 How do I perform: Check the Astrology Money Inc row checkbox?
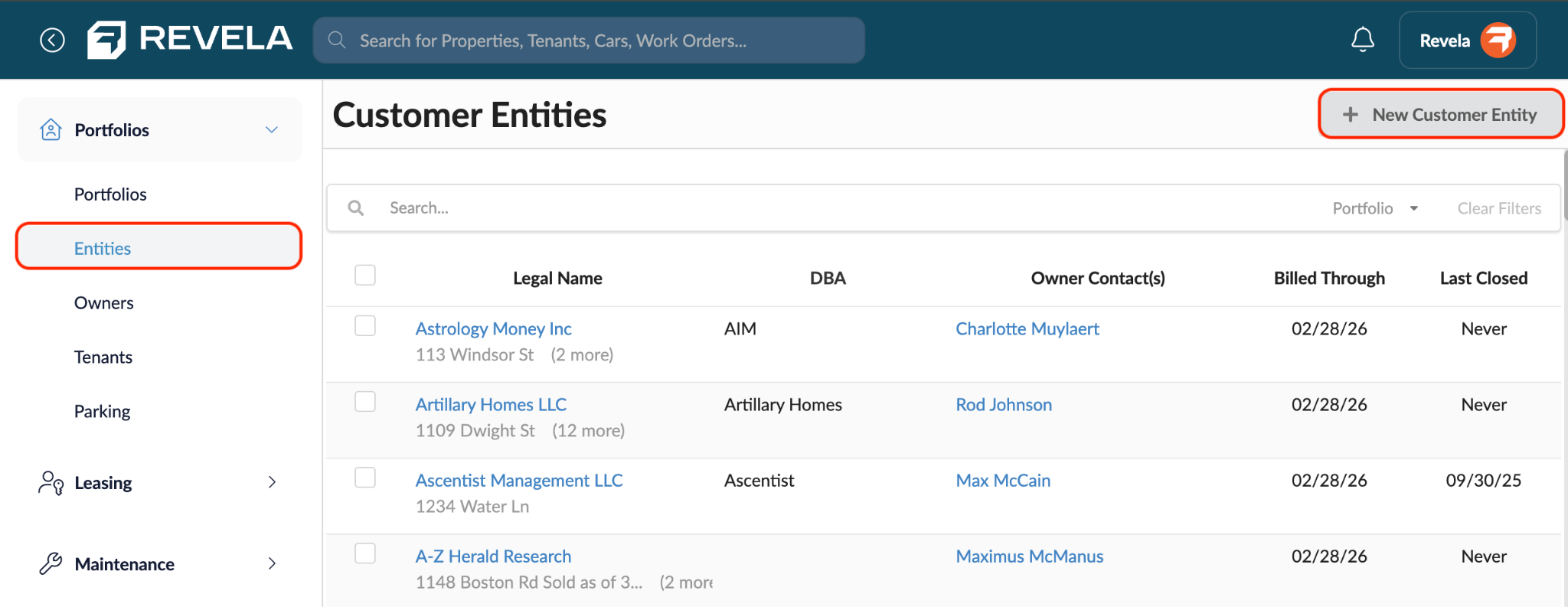tap(365, 325)
